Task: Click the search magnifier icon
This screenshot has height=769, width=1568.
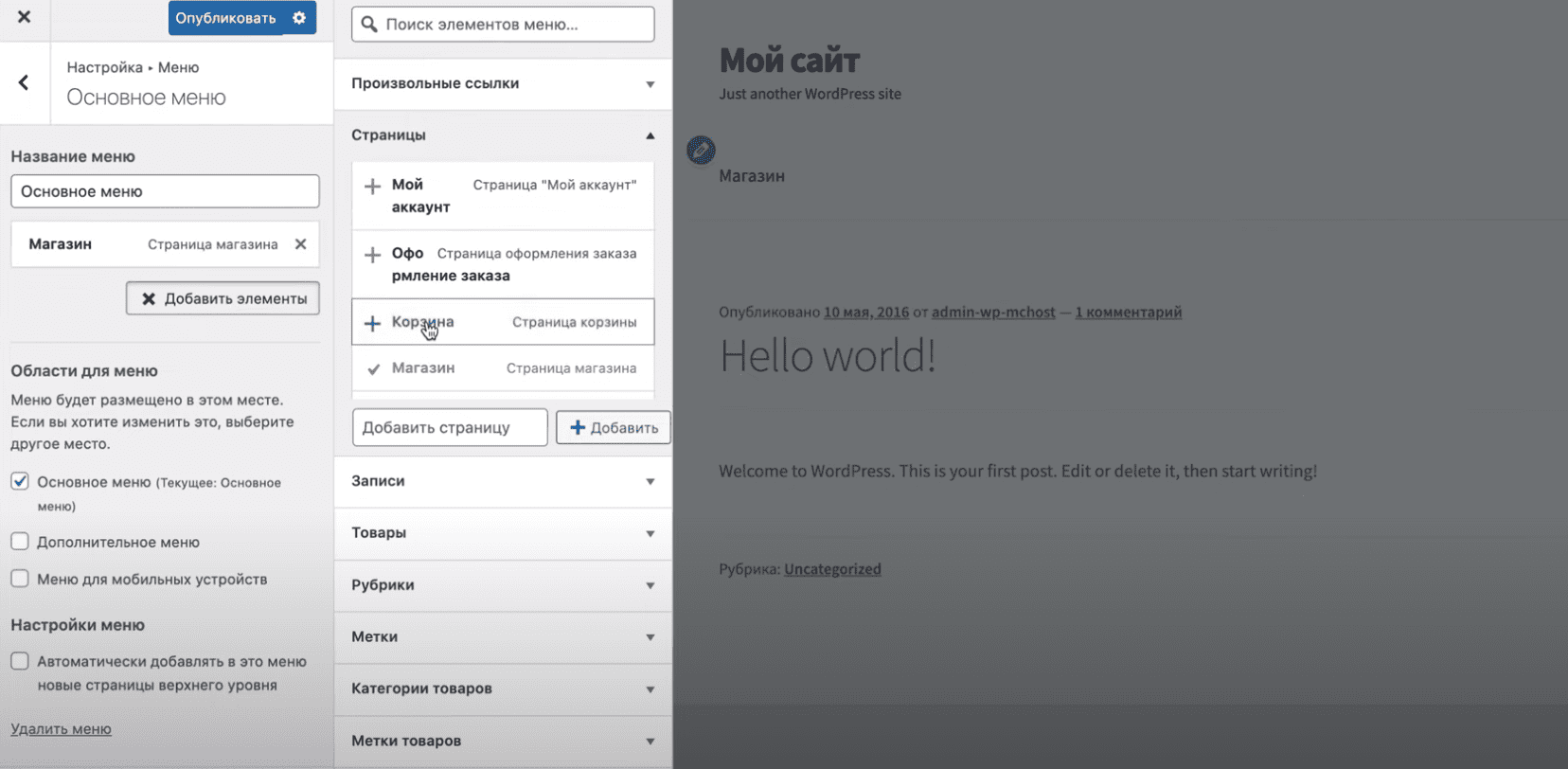Action: [369, 25]
